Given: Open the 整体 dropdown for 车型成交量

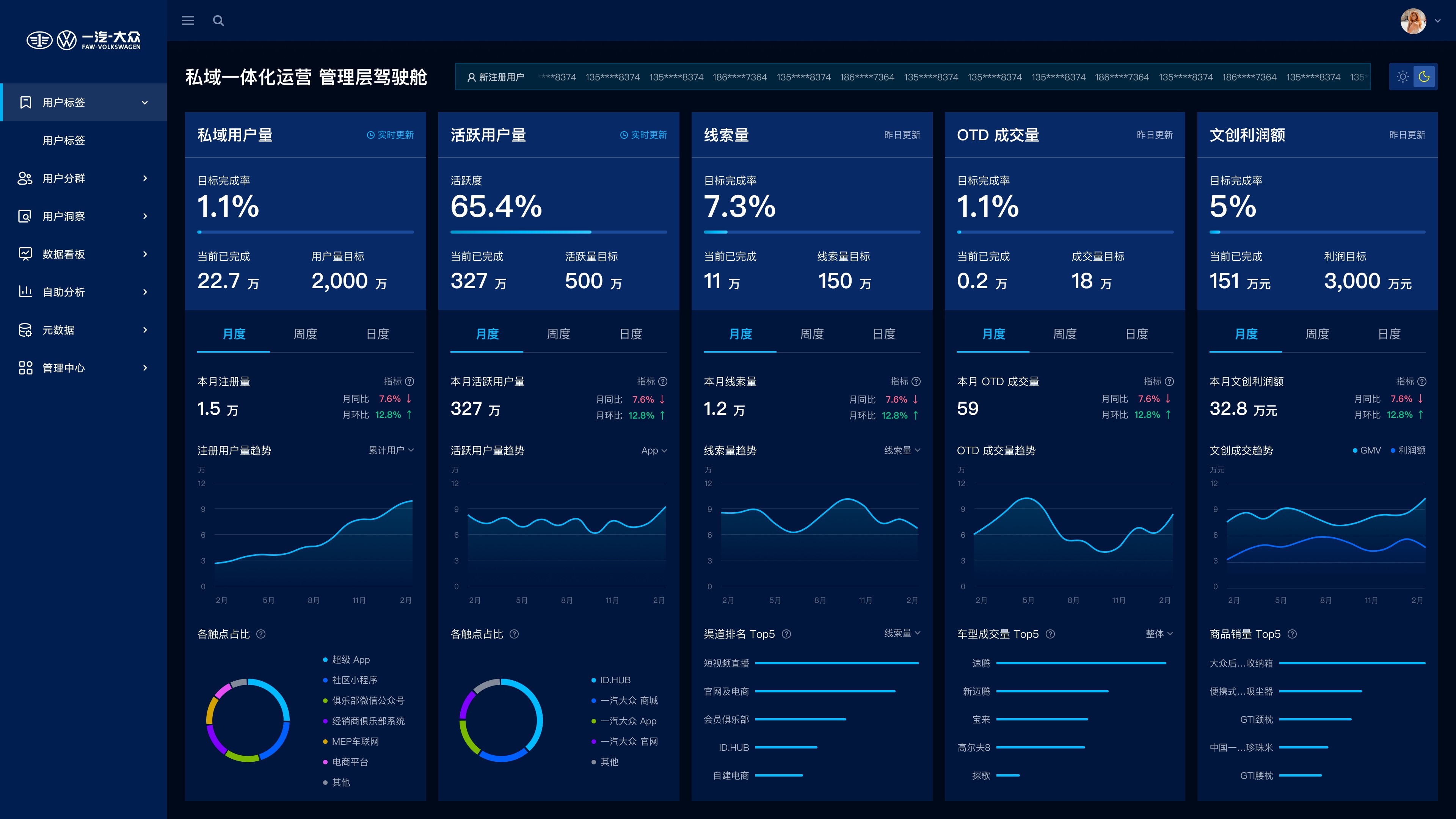Looking at the screenshot, I should (x=1159, y=634).
